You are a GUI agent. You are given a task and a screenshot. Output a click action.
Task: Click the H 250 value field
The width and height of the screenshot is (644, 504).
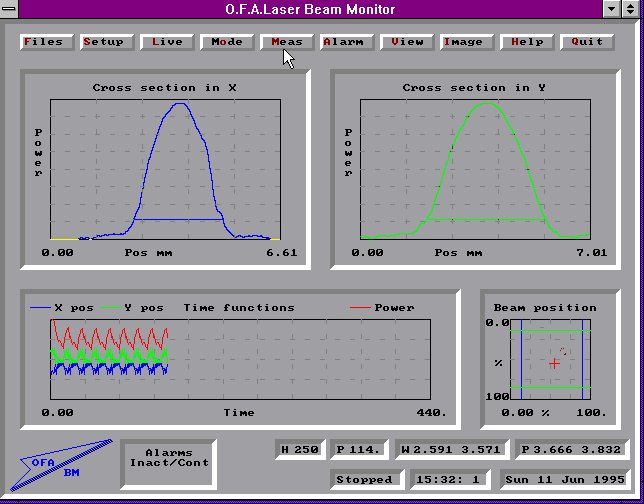click(x=299, y=450)
